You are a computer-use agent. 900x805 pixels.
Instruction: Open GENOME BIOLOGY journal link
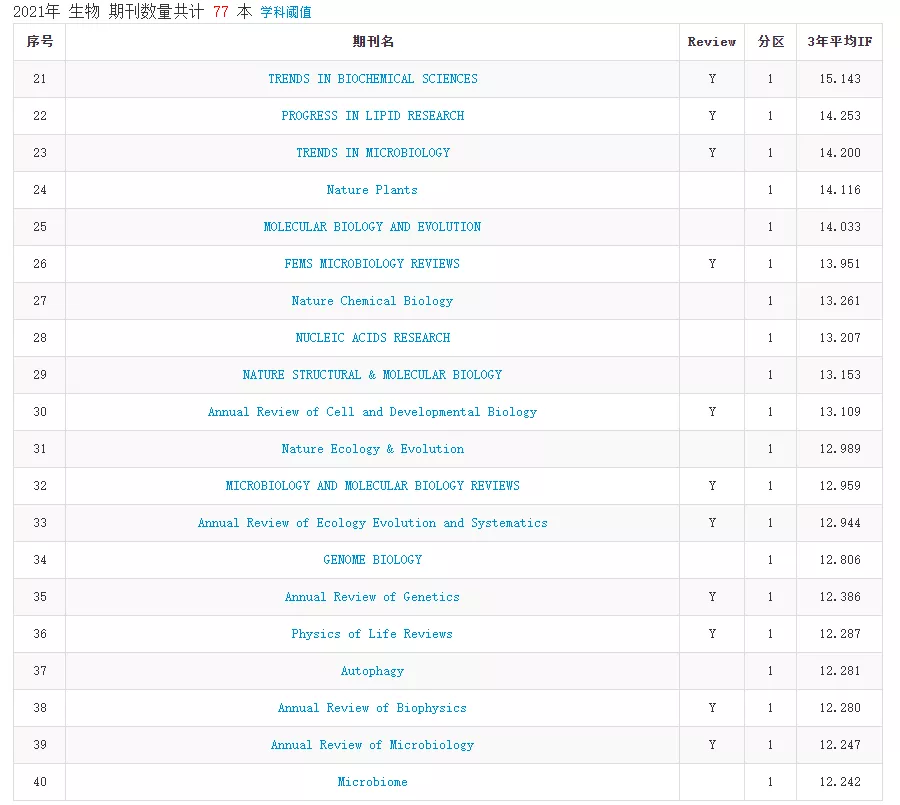(372, 560)
